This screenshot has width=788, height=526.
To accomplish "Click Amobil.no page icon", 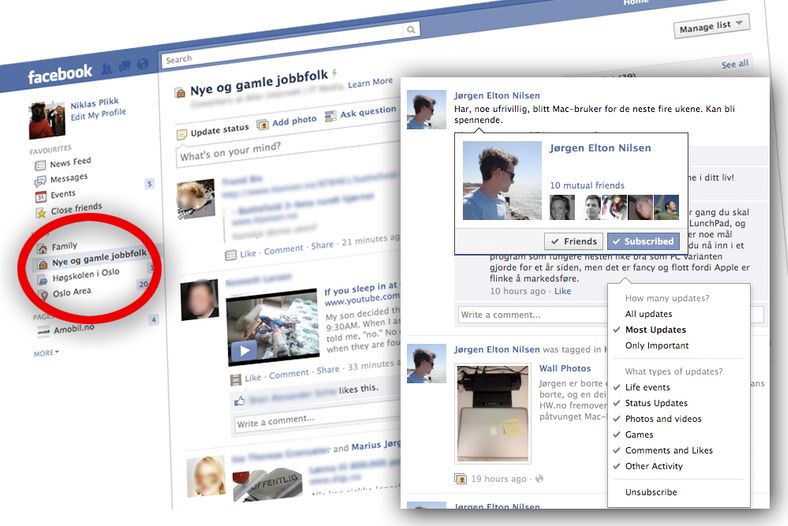I will pos(44,331).
